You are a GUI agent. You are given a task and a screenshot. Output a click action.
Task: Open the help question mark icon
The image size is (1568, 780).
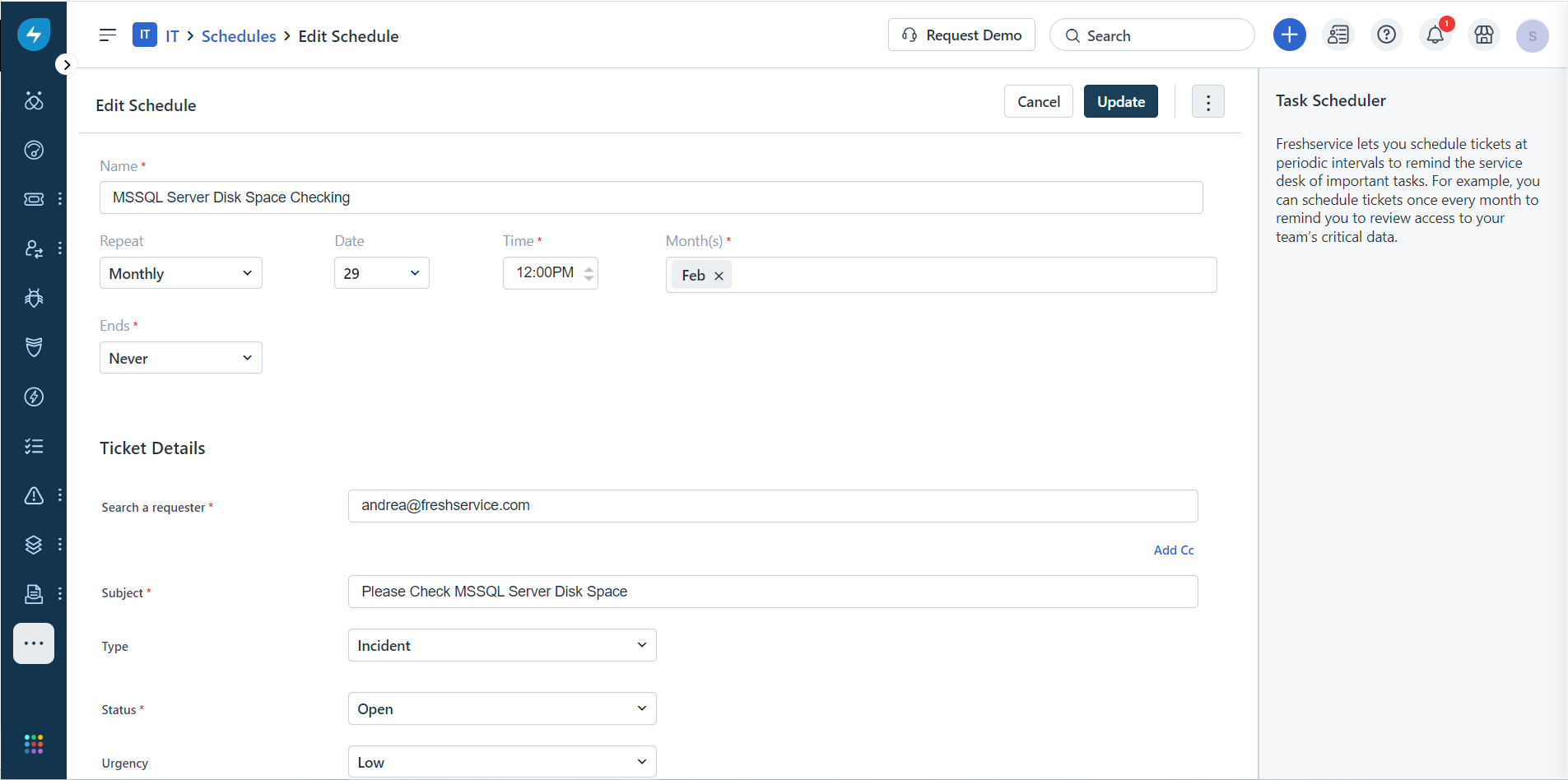pyautogui.click(x=1386, y=35)
